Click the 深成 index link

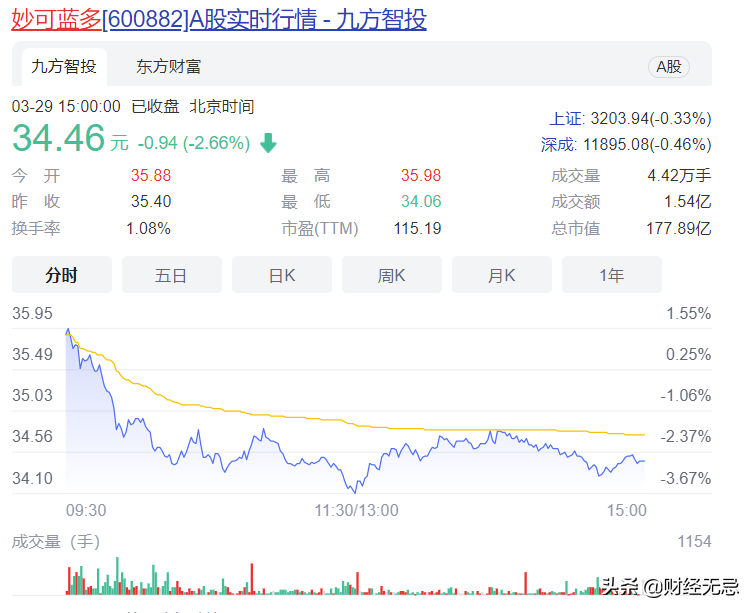pos(558,145)
